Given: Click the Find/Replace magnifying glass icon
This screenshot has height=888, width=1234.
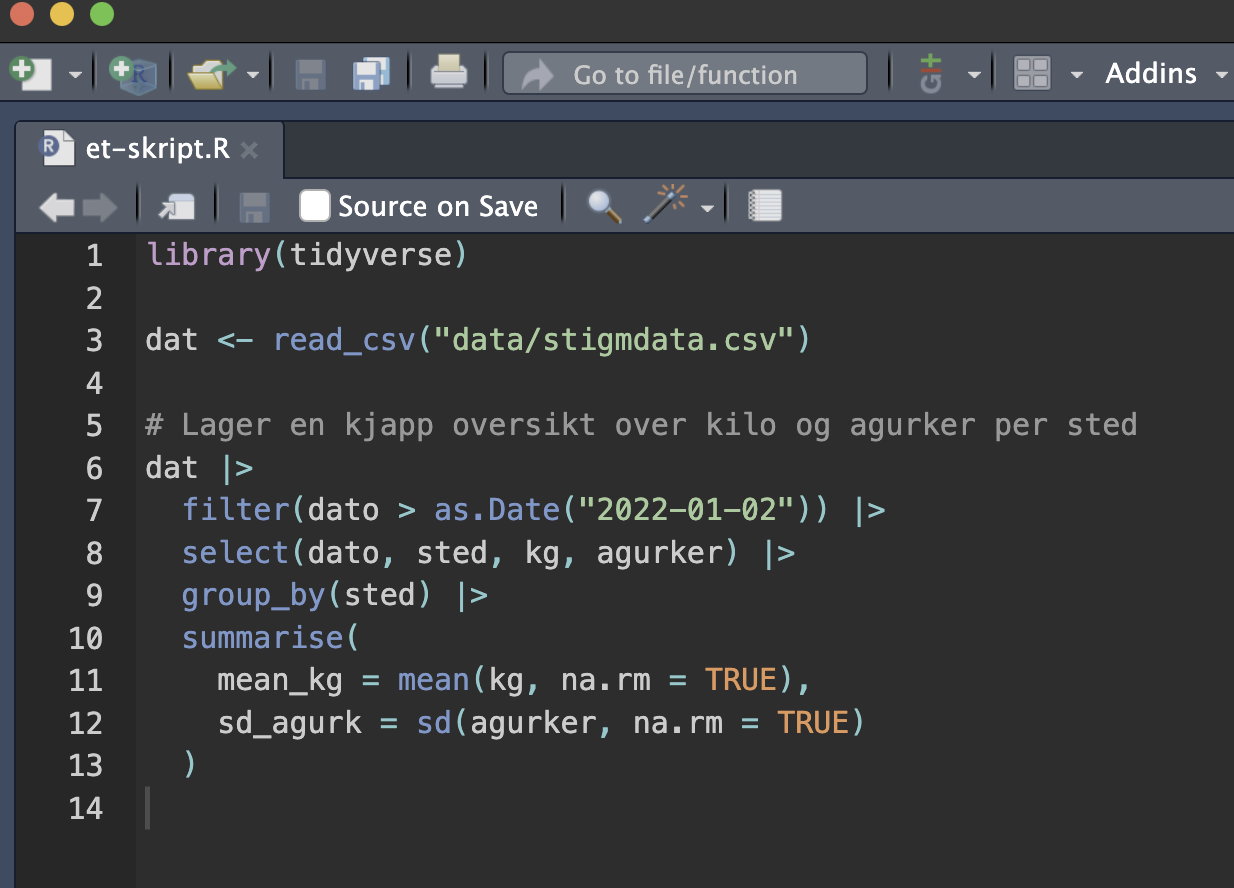Looking at the screenshot, I should (x=604, y=206).
